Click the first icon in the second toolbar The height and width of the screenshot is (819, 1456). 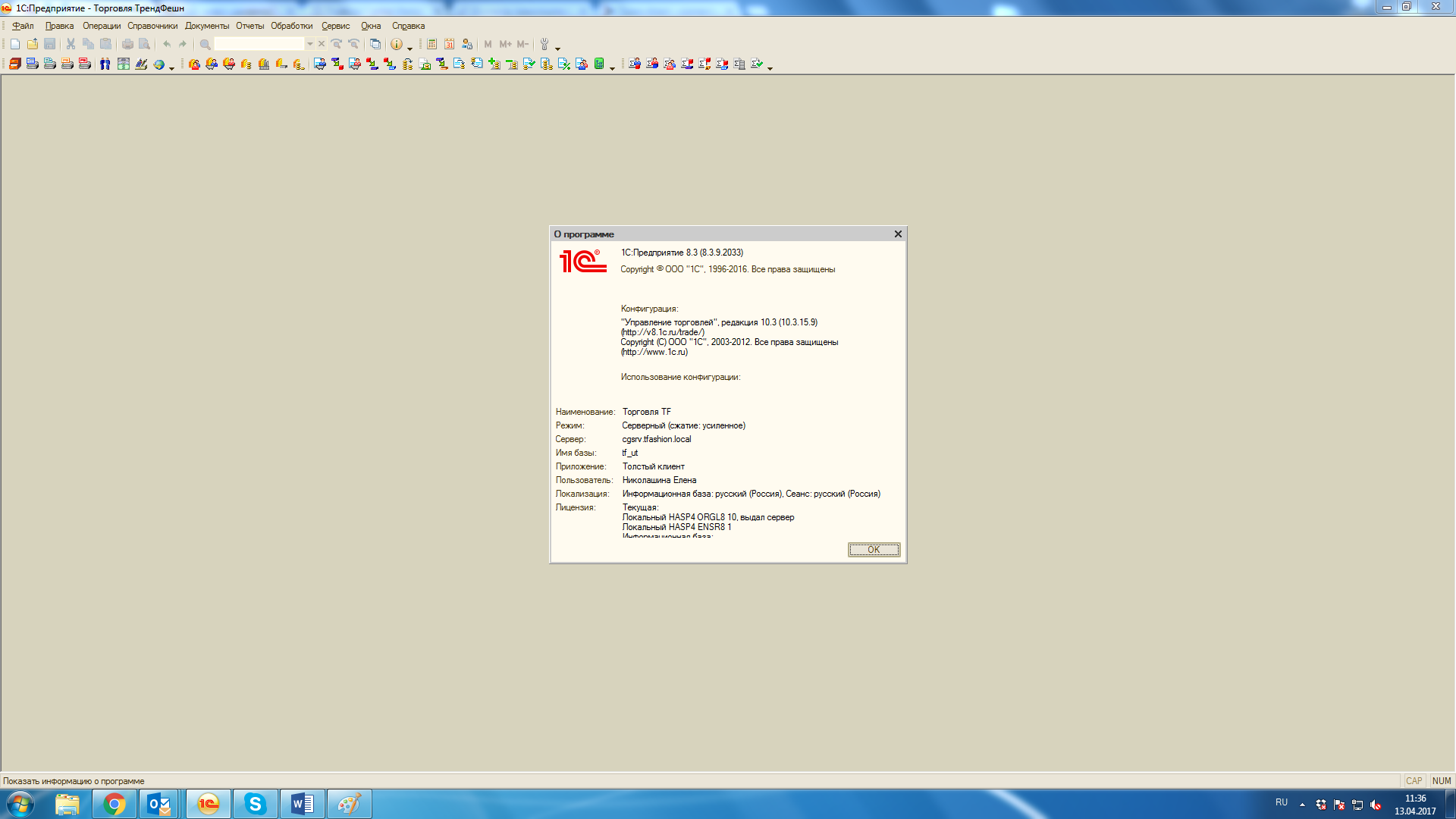pyautogui.click(x=14, y=64)
